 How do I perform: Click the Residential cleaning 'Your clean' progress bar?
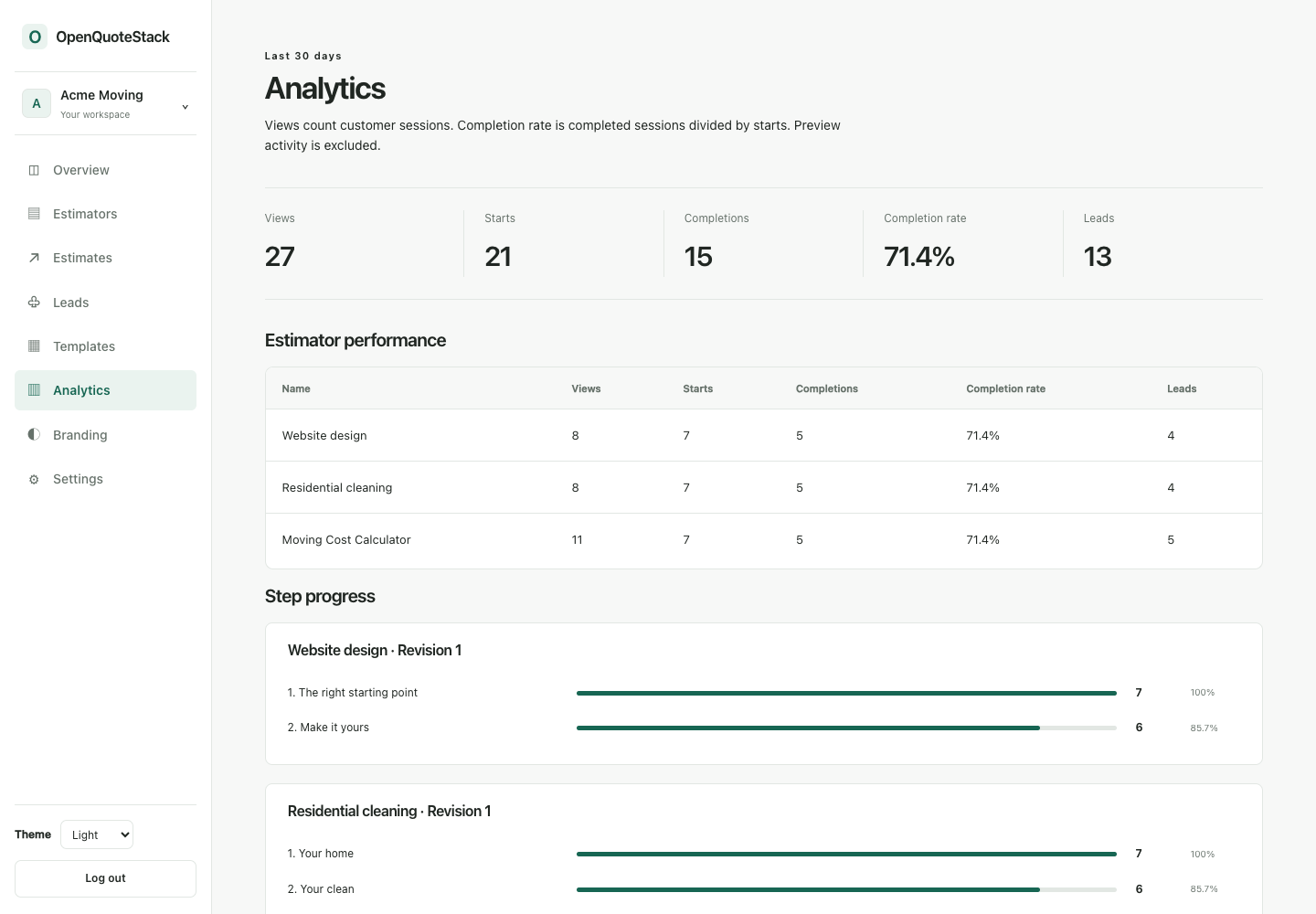[846, 889]
